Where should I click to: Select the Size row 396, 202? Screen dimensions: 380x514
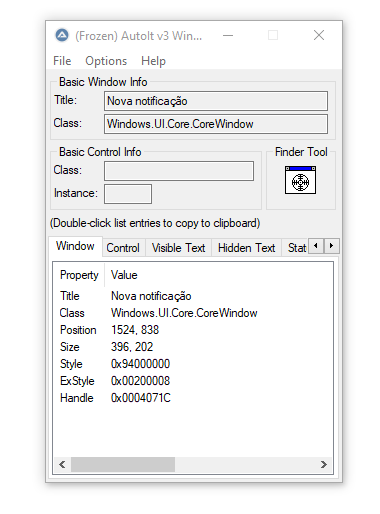193,347
